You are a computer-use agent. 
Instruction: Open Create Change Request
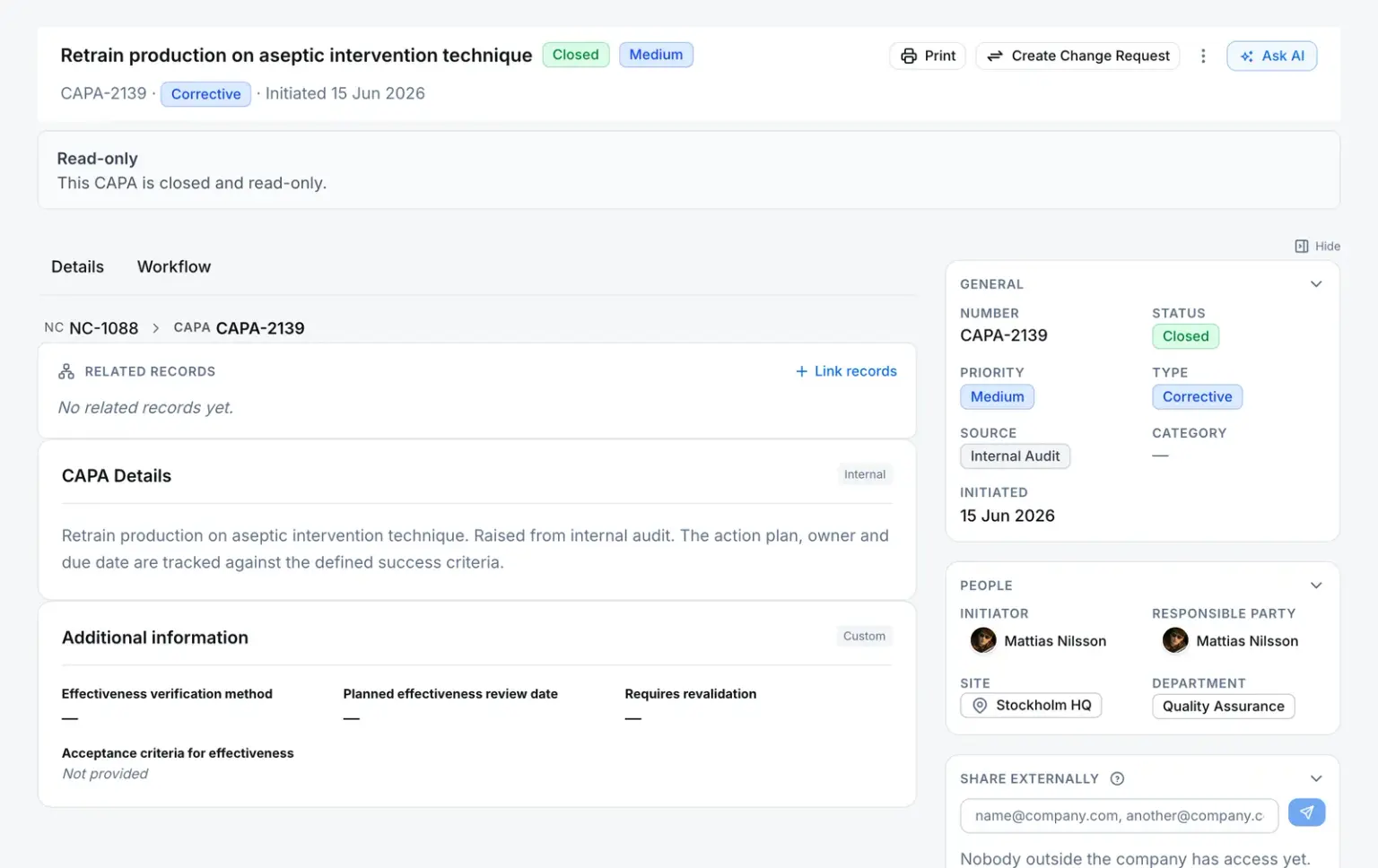[1077, 56]
